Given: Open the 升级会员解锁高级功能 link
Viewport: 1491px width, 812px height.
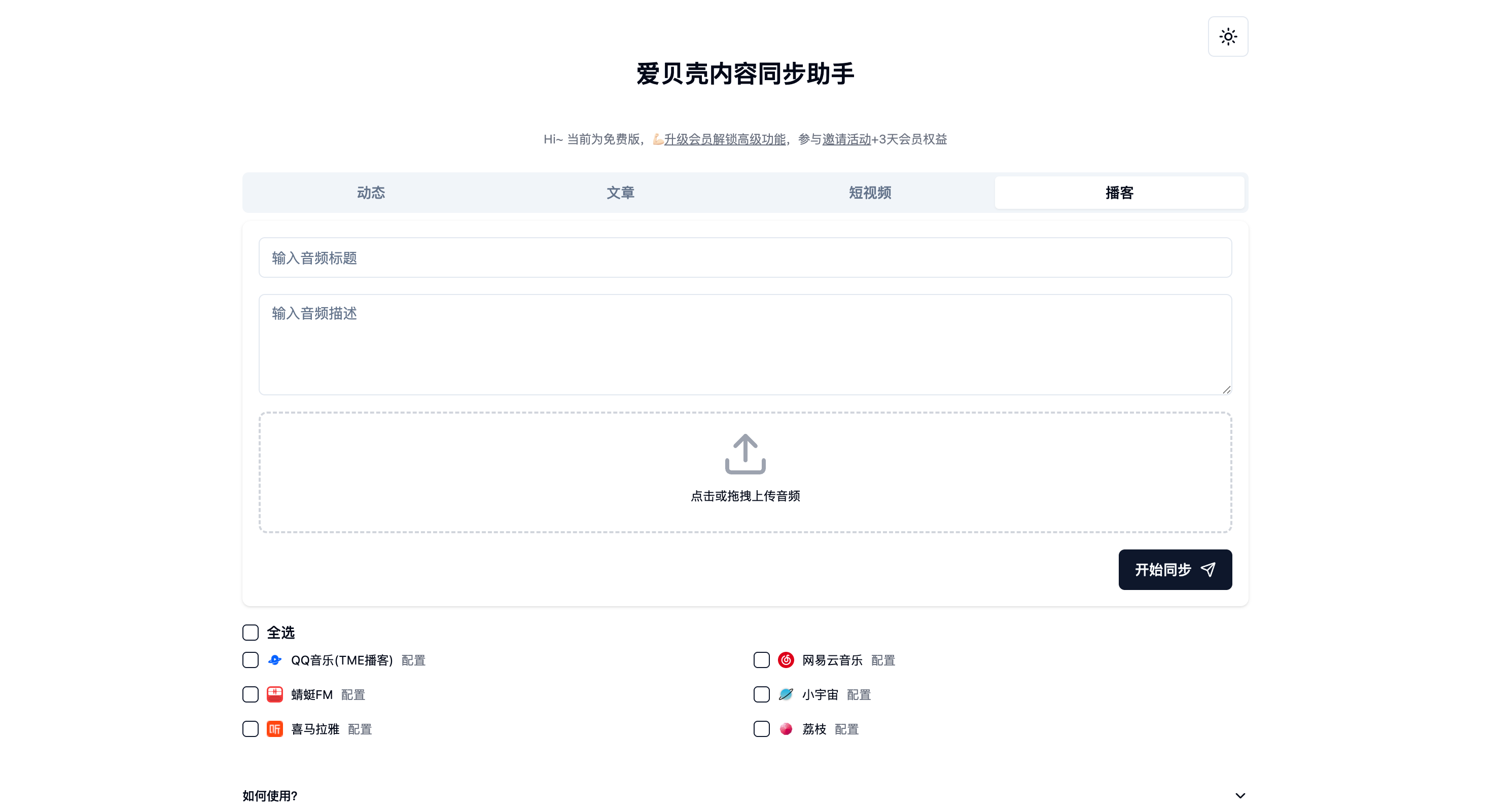Looking at the screenshot, I should pyautogui.click(x=724, y=139).
